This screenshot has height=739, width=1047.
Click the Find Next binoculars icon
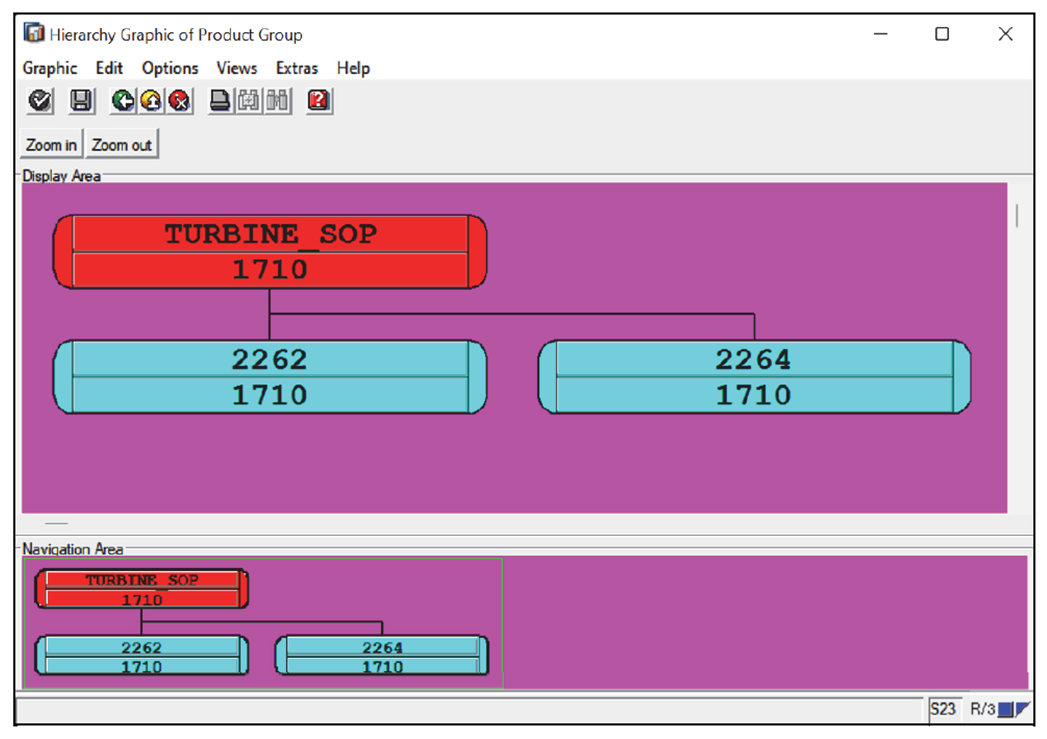tap(277, 101)
